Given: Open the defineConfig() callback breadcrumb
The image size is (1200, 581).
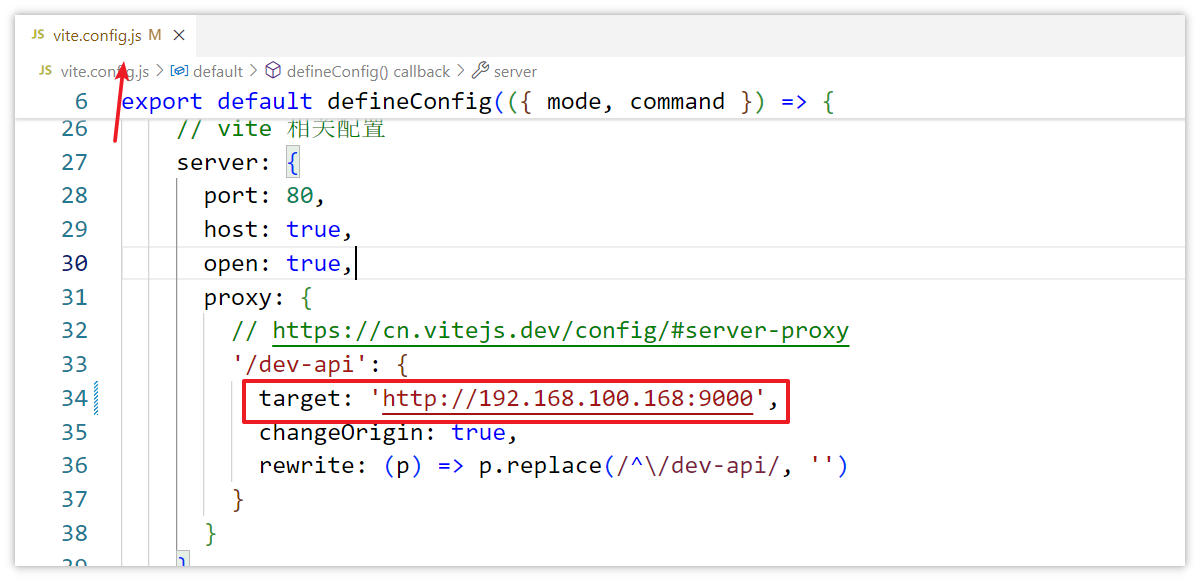Looking at the screenshot, I should tap(357, 71).
